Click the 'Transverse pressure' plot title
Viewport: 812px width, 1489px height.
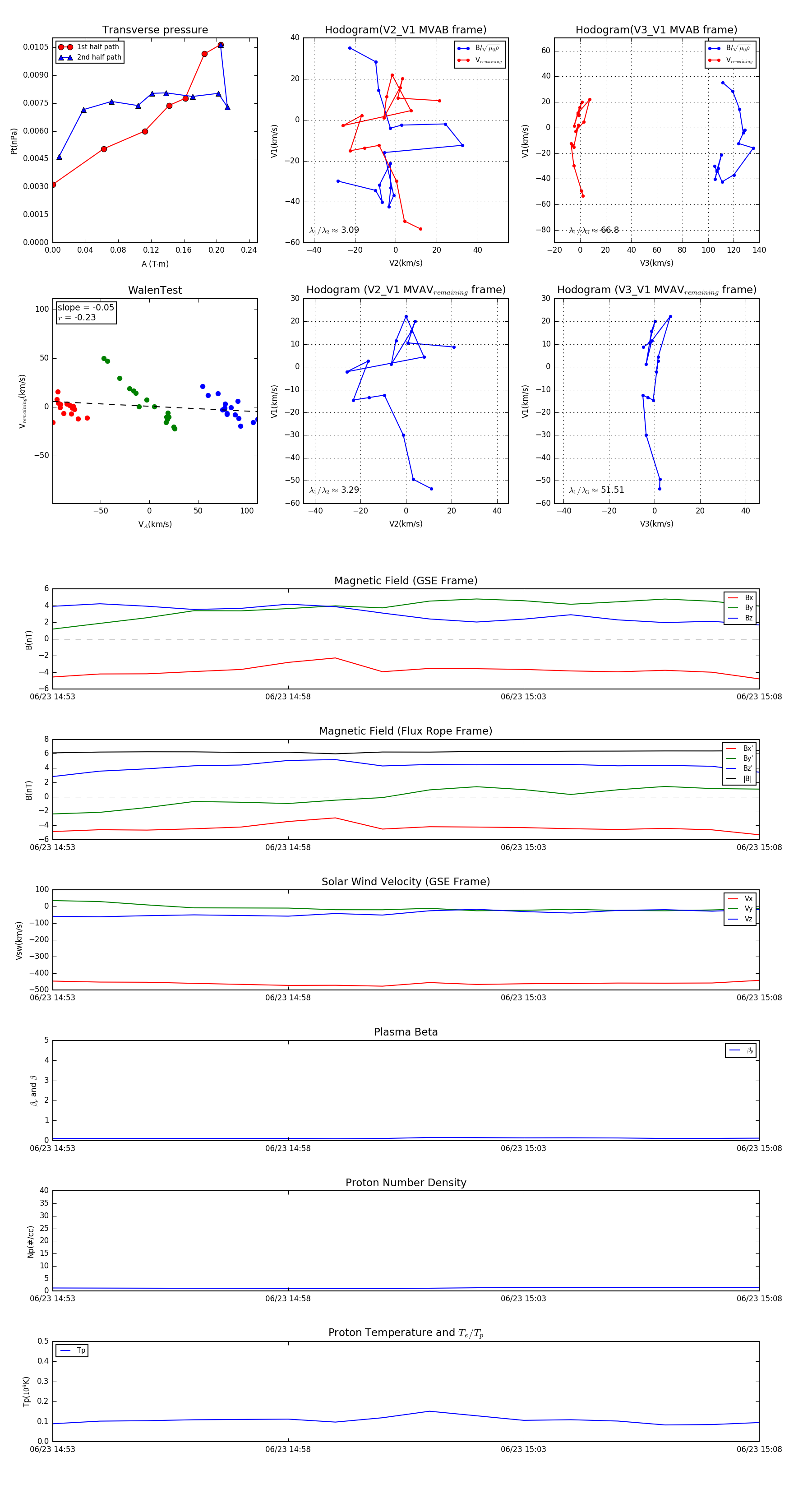coord(155,30)
